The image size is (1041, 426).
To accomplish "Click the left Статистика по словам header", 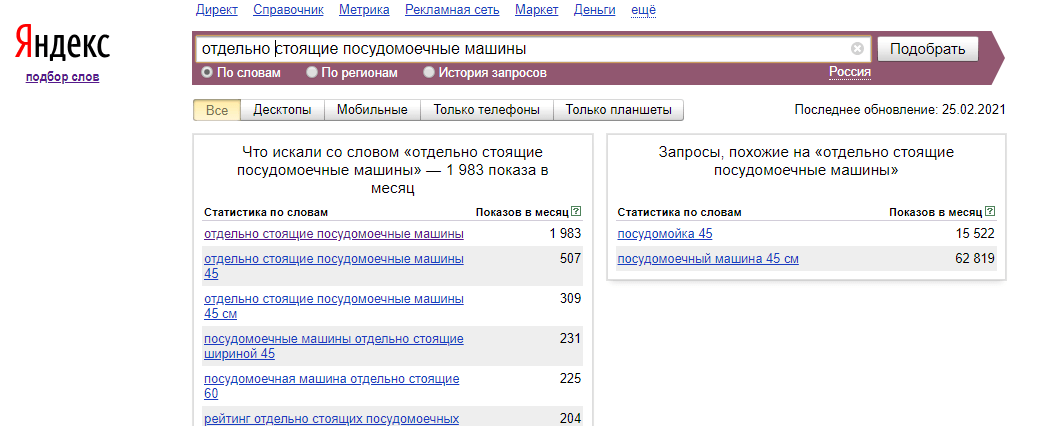I will pyautogui.click(x=266, y=212).
